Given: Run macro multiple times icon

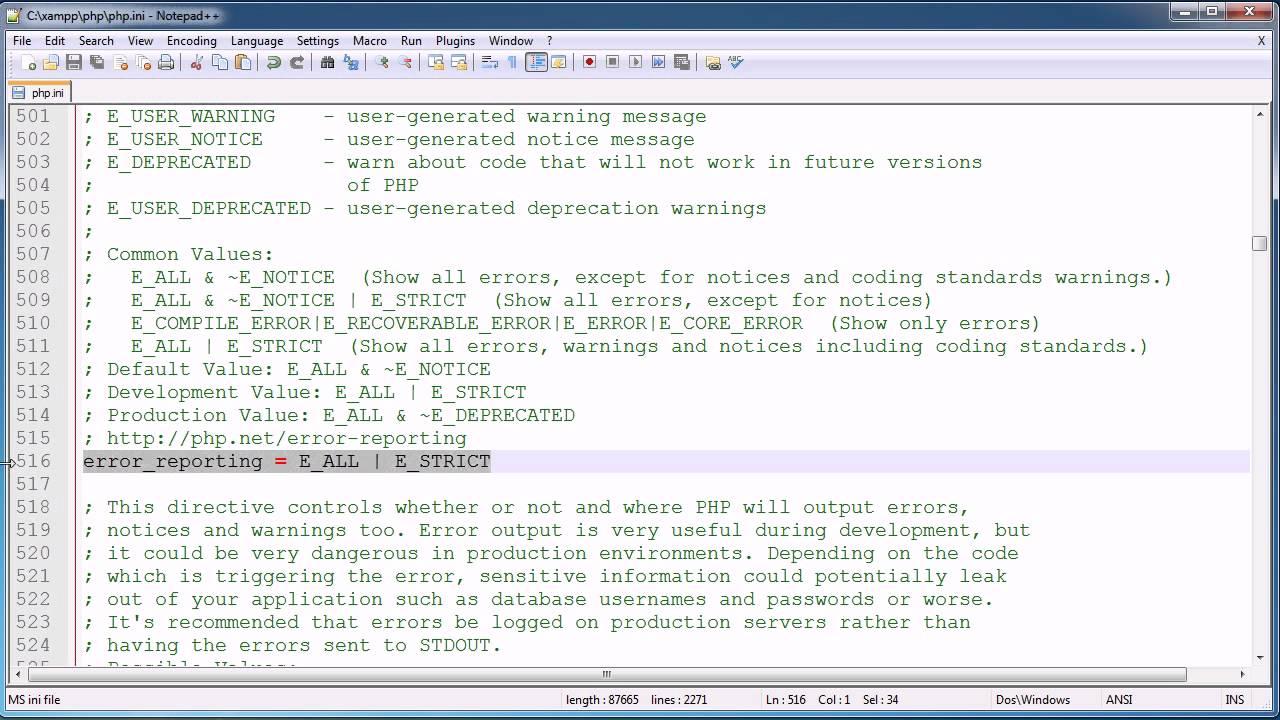Looking at the screenshot, I should pyautogui.click(x=659, y=62).
